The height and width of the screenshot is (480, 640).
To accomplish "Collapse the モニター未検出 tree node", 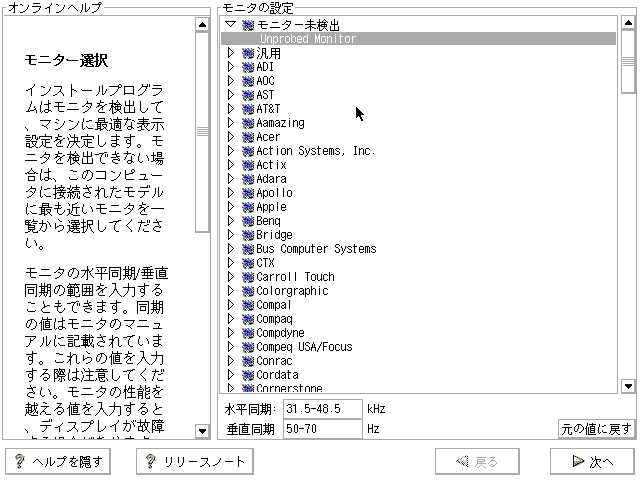I will click(231, 24).
